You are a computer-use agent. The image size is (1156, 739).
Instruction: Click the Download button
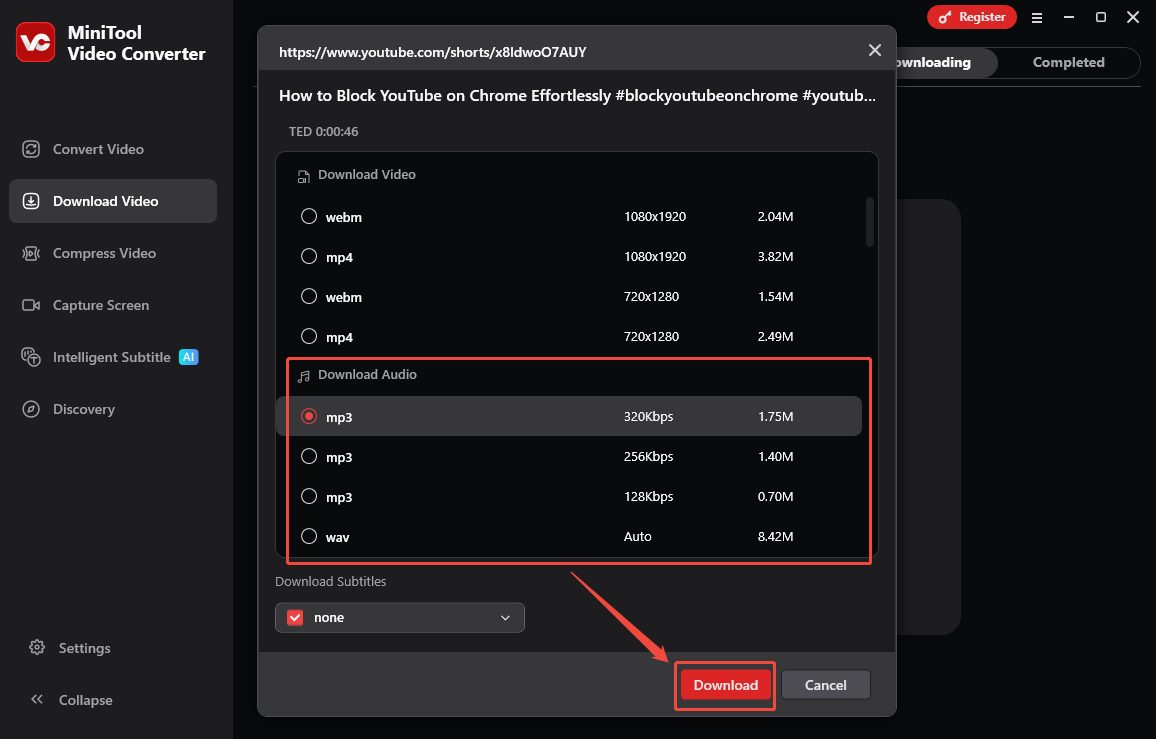(724, 685)
